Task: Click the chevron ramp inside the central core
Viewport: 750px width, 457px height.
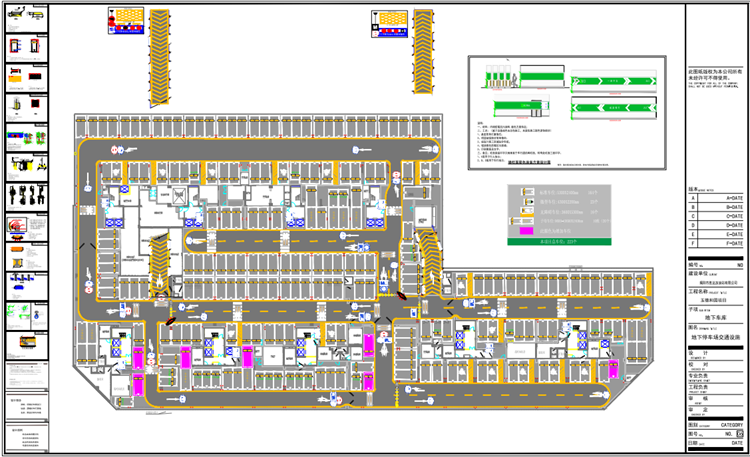Action: tap(159, 266)
